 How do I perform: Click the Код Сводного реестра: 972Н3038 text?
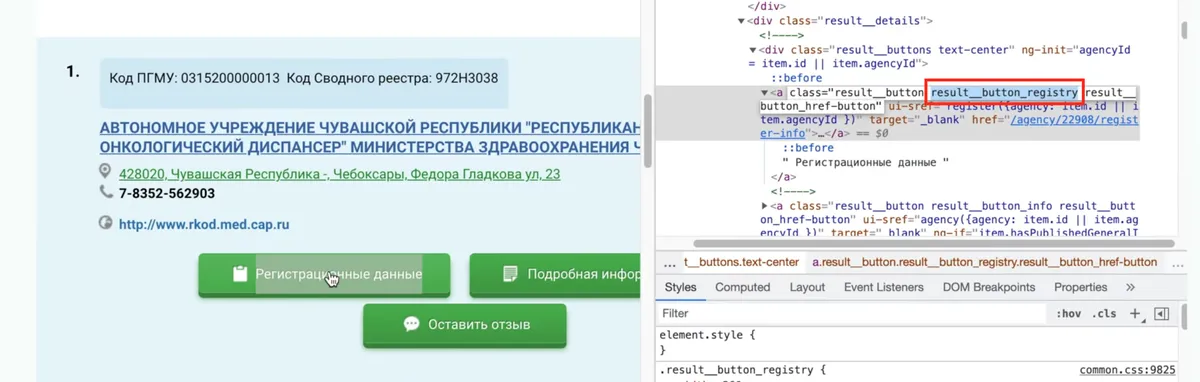[392, 77]
